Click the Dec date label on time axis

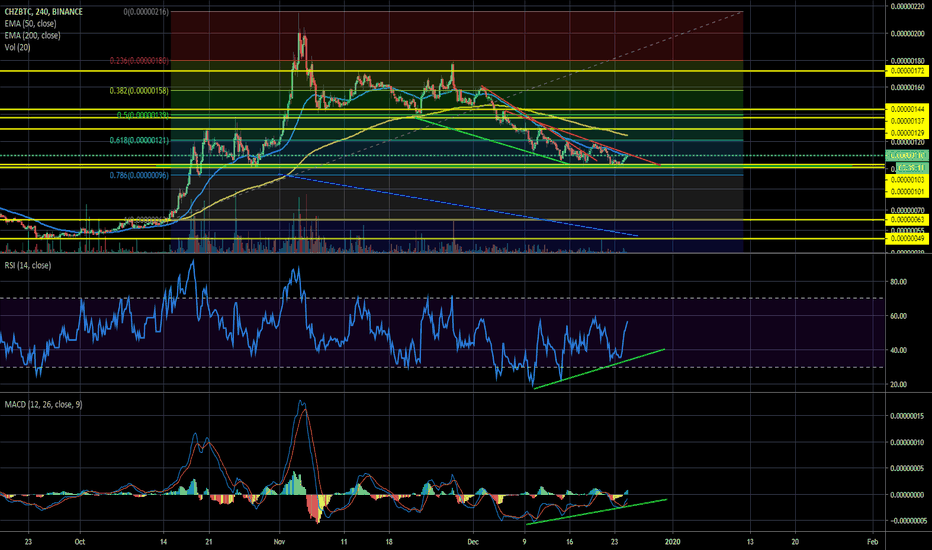473,542
